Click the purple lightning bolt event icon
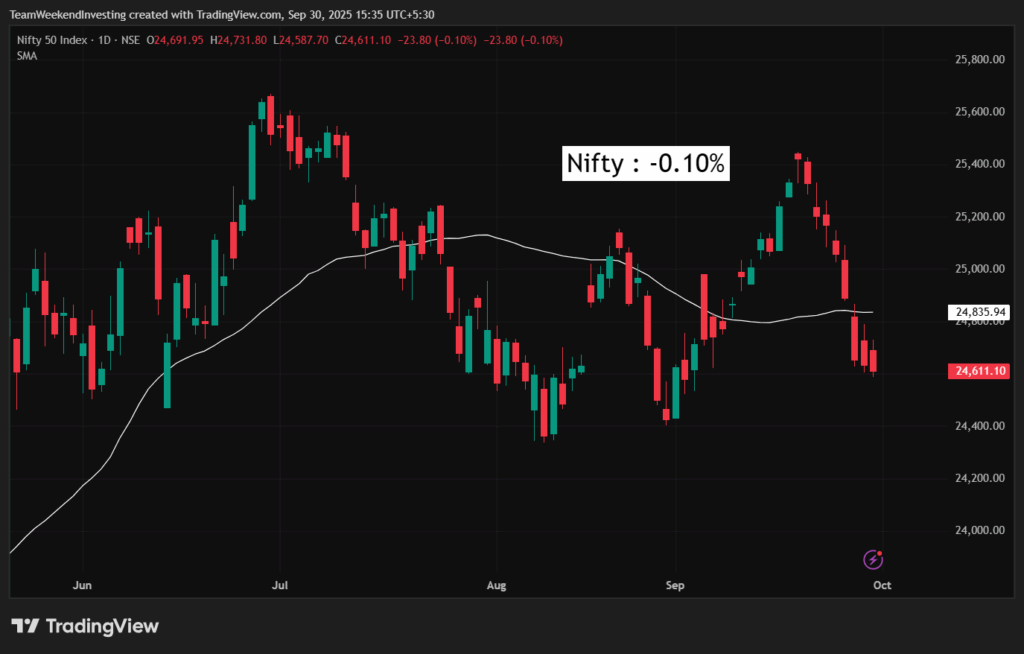 point(873,559)
